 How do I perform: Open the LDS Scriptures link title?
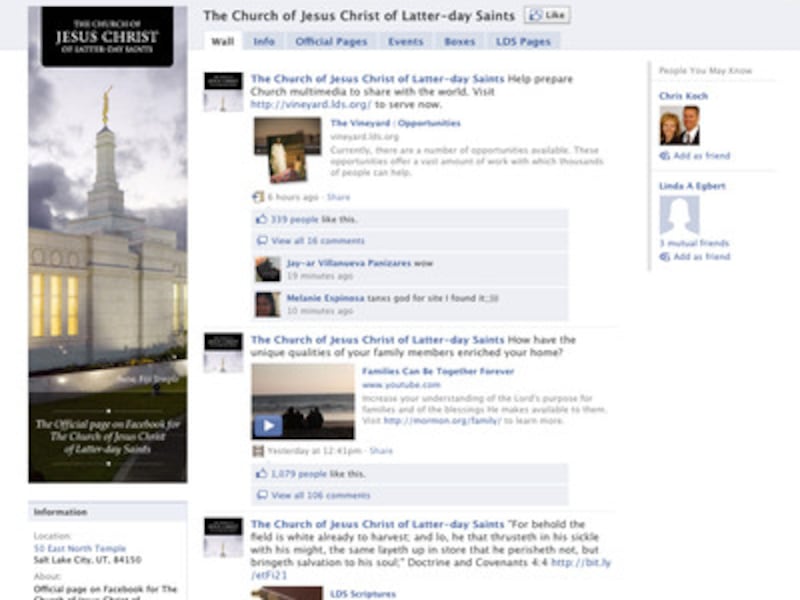click(x=363, y=594)
